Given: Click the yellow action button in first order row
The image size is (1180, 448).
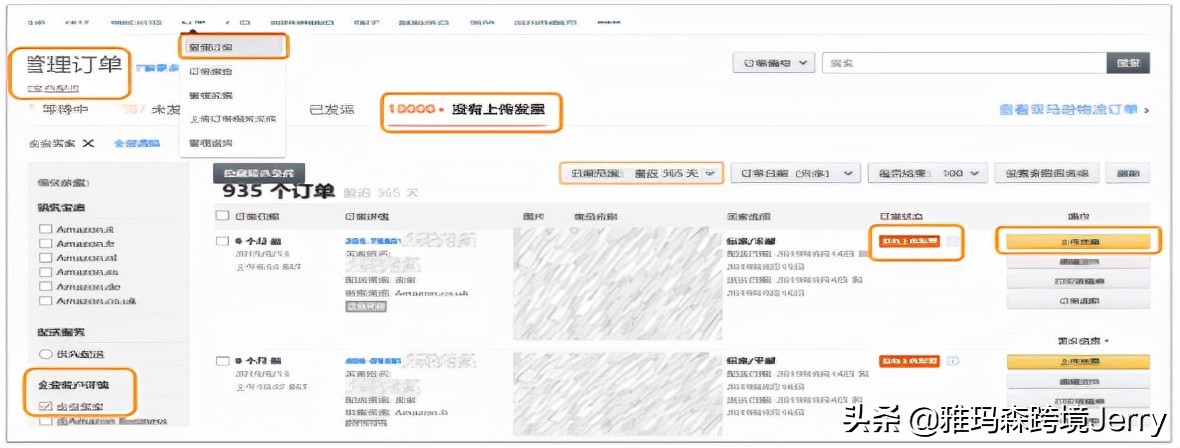Looking at the screenshot, I should pyautogui.click(x=1078, y=242).
